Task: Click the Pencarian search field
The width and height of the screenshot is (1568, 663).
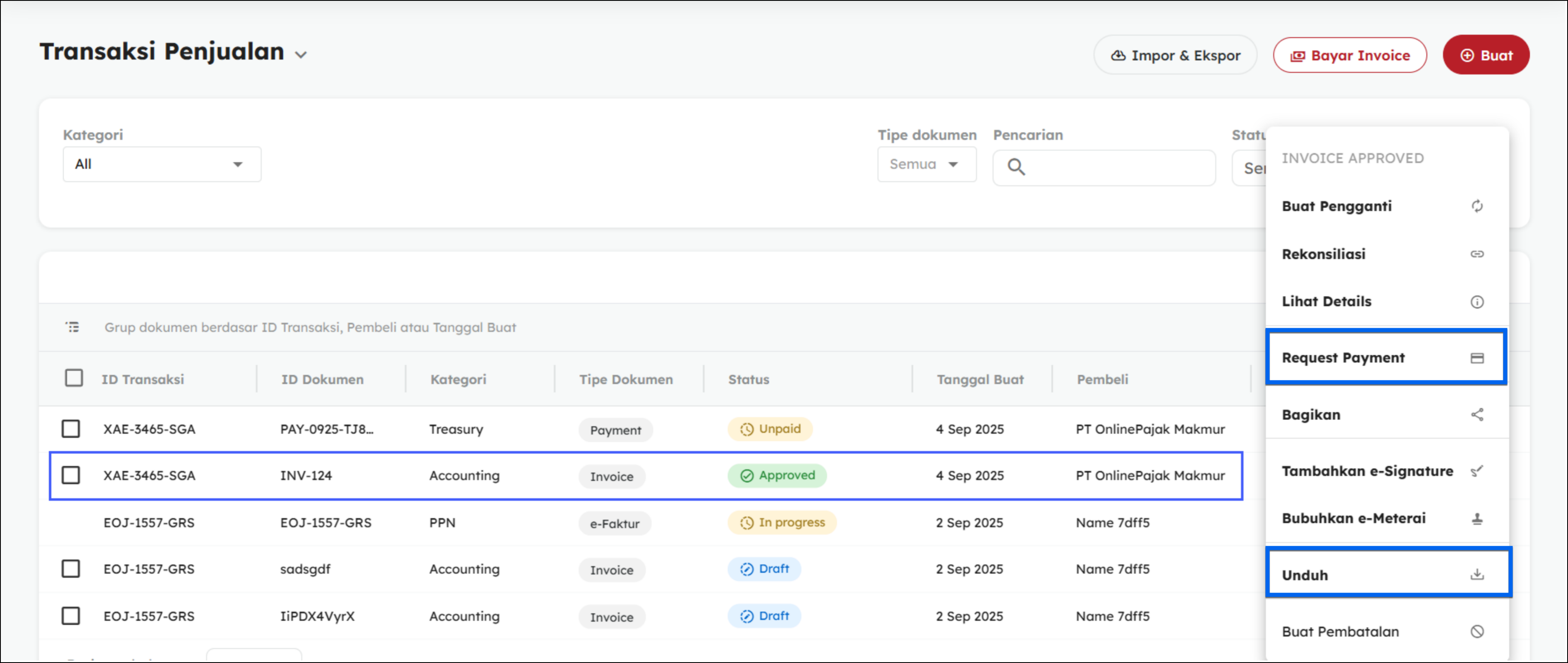Action: point(1104,167)
